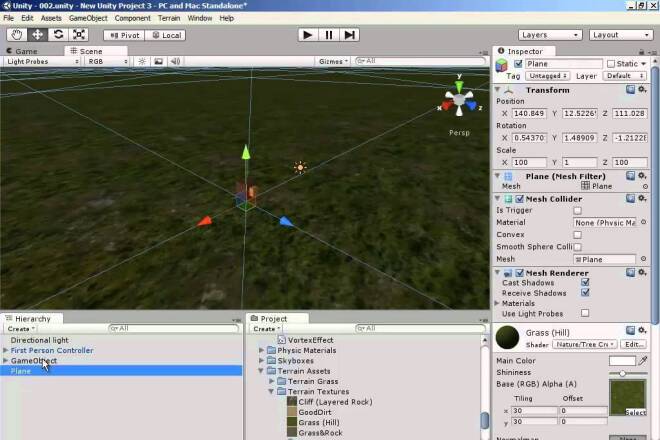The image size is (660, 440).
Task: Enable the Convex checkbox
Action: click(578, 235)
